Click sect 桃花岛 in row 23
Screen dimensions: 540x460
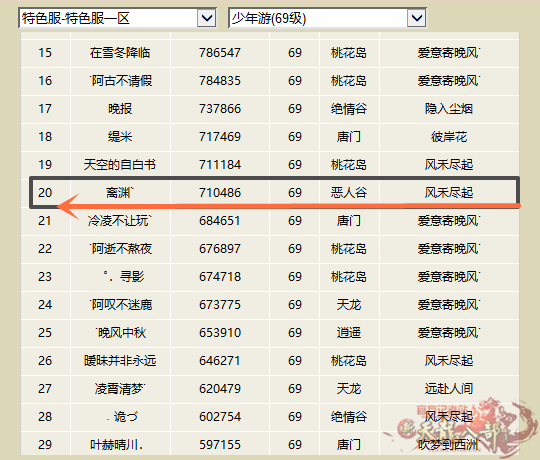[x=349, y=276]
